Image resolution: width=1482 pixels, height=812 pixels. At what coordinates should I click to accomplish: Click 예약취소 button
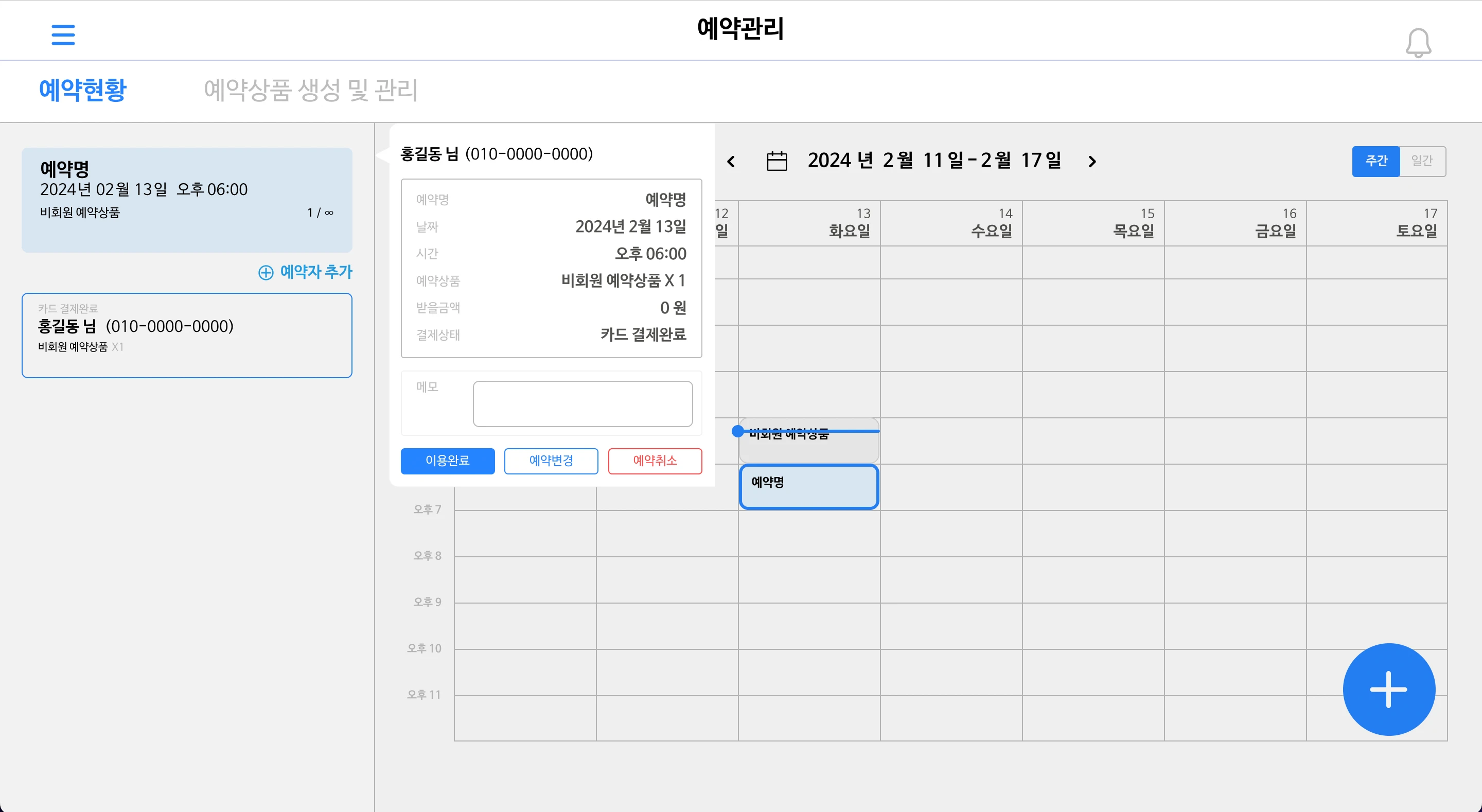(655, 461)
